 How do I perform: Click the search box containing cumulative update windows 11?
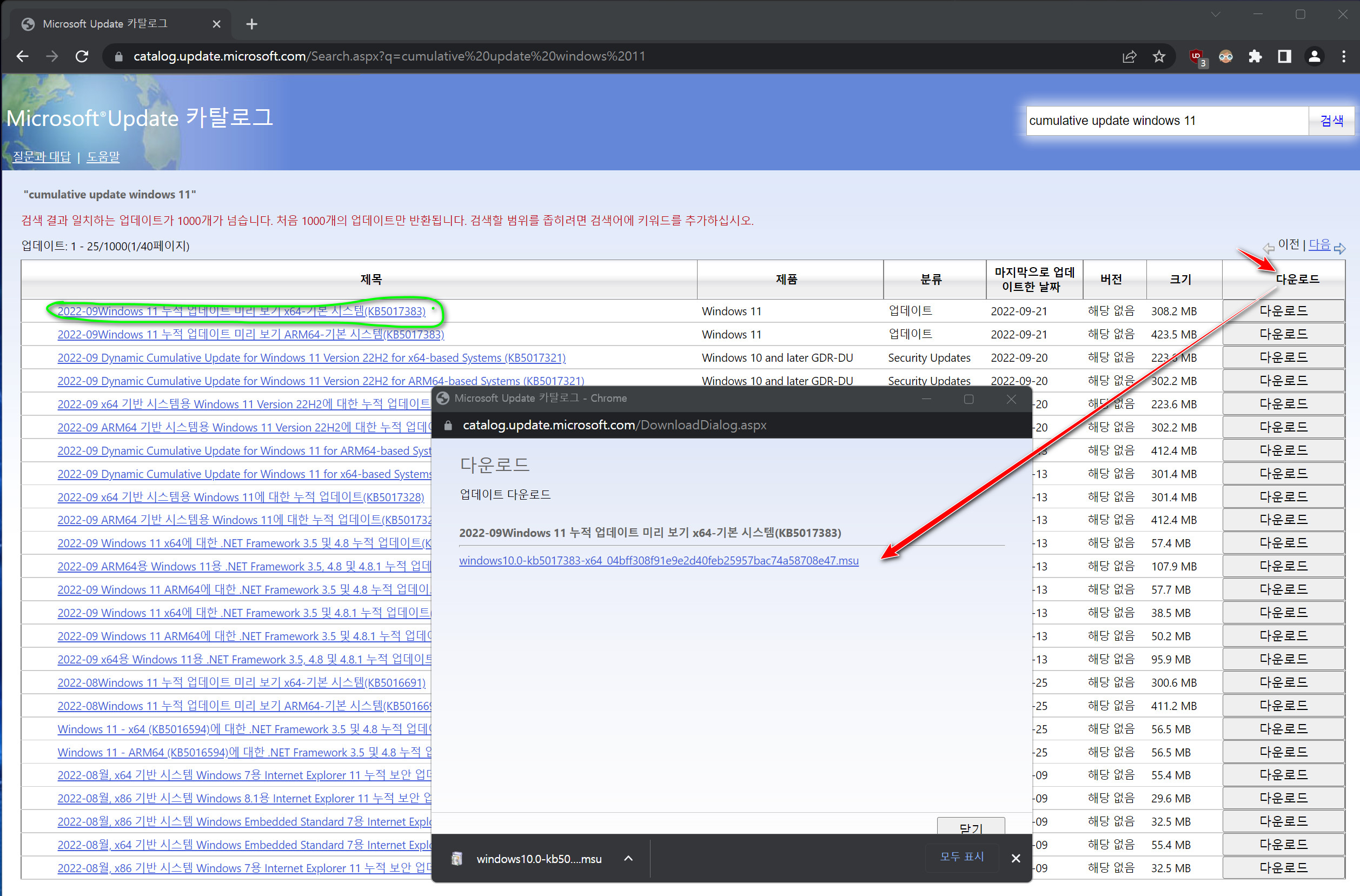click(1166, 121)
